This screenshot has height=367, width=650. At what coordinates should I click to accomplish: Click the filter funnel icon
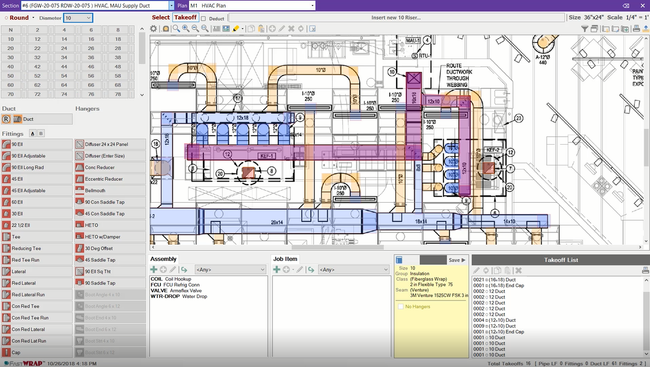[585, 29]
